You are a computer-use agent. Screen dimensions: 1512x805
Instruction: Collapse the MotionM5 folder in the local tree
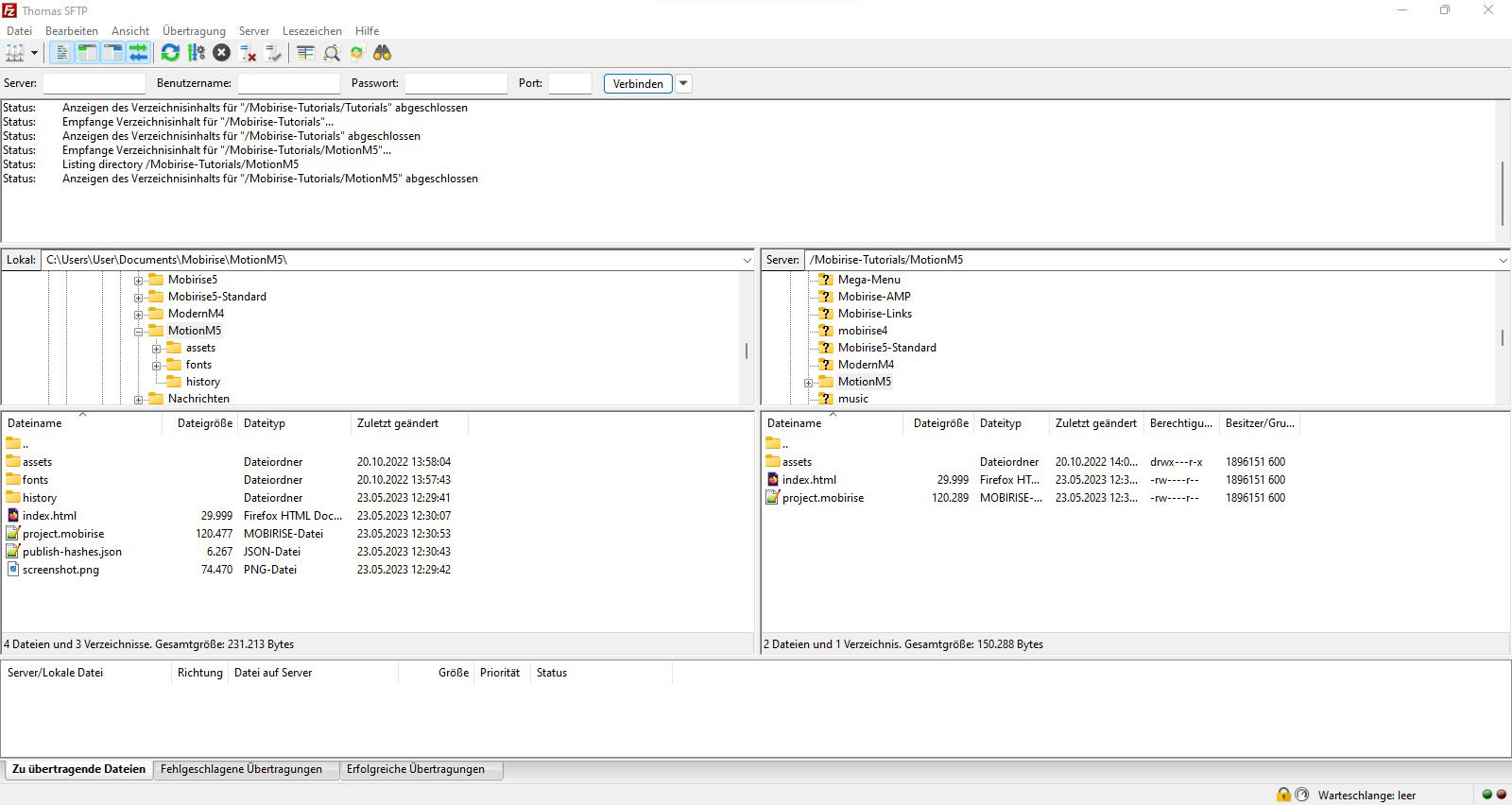click(x=139, y=332)
